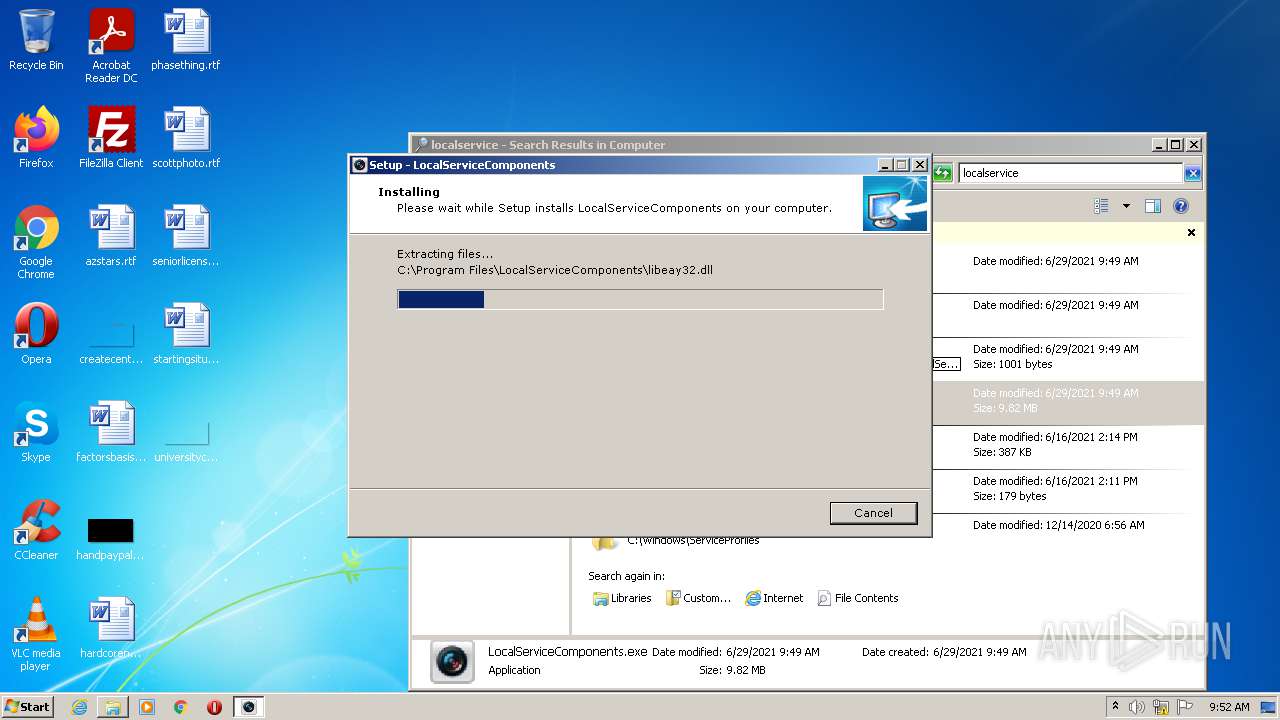Select result sized 179 bytes
The image size is (1280, 720).
click(1068, 491)
